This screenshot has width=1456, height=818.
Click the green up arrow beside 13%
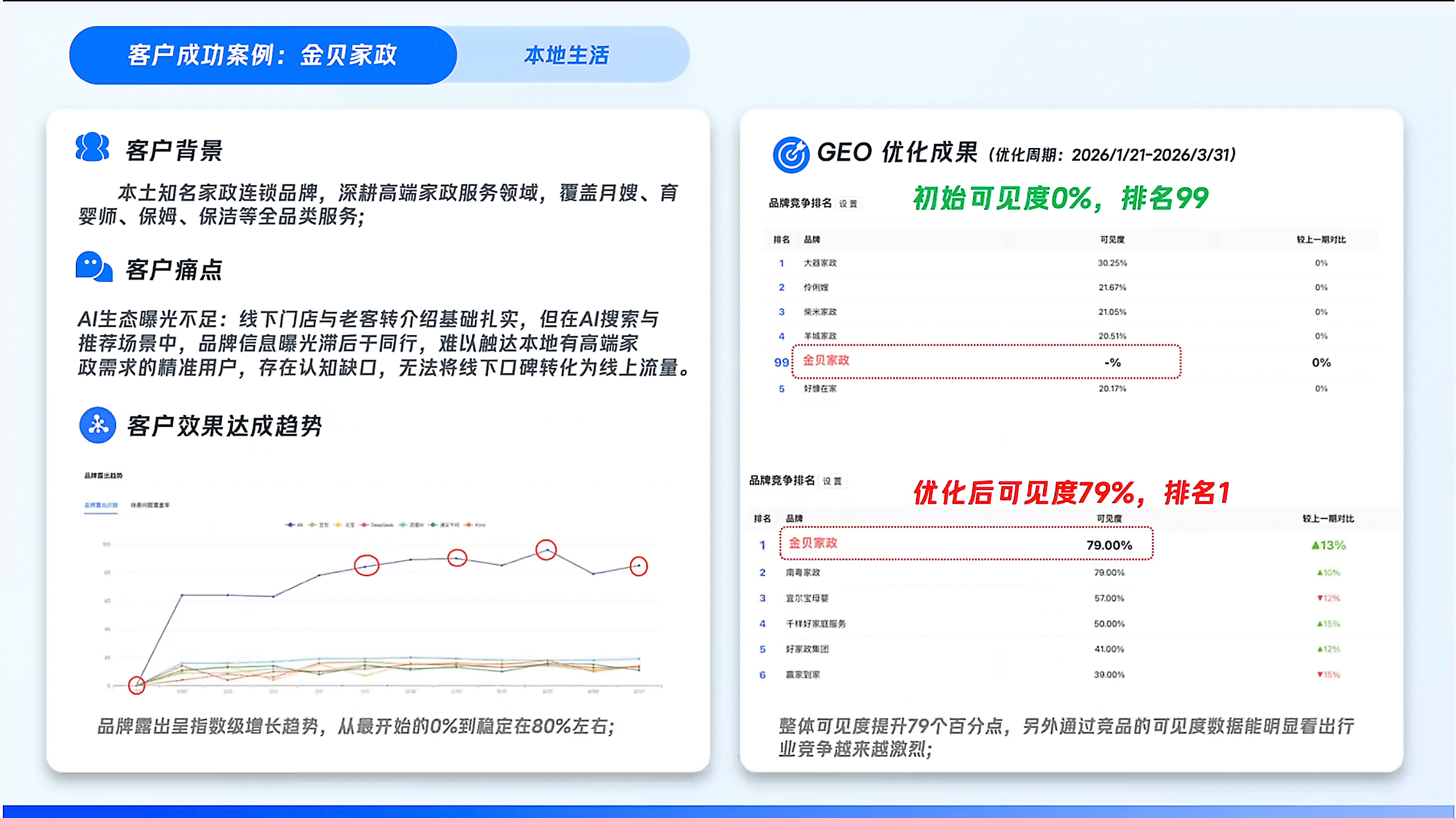click(x=1315, y=545)
